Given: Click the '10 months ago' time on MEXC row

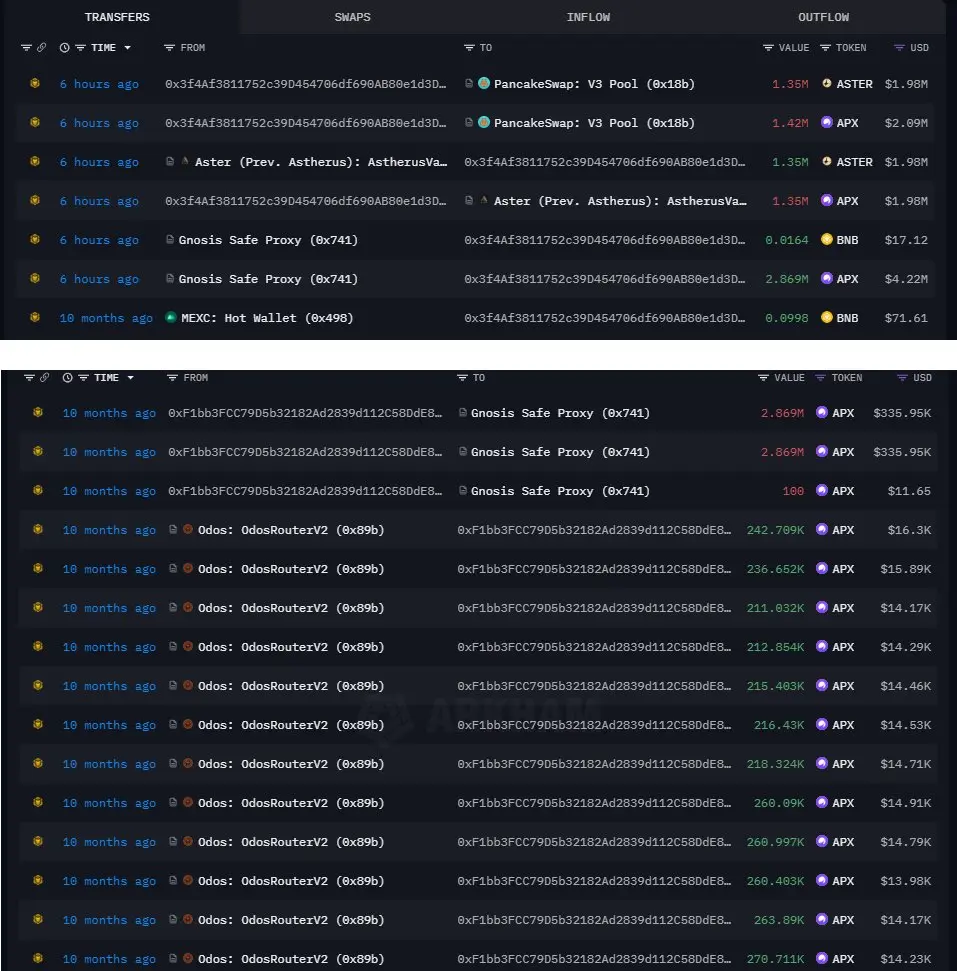Looking at the screenshot, I should click(x=106, y=318).
